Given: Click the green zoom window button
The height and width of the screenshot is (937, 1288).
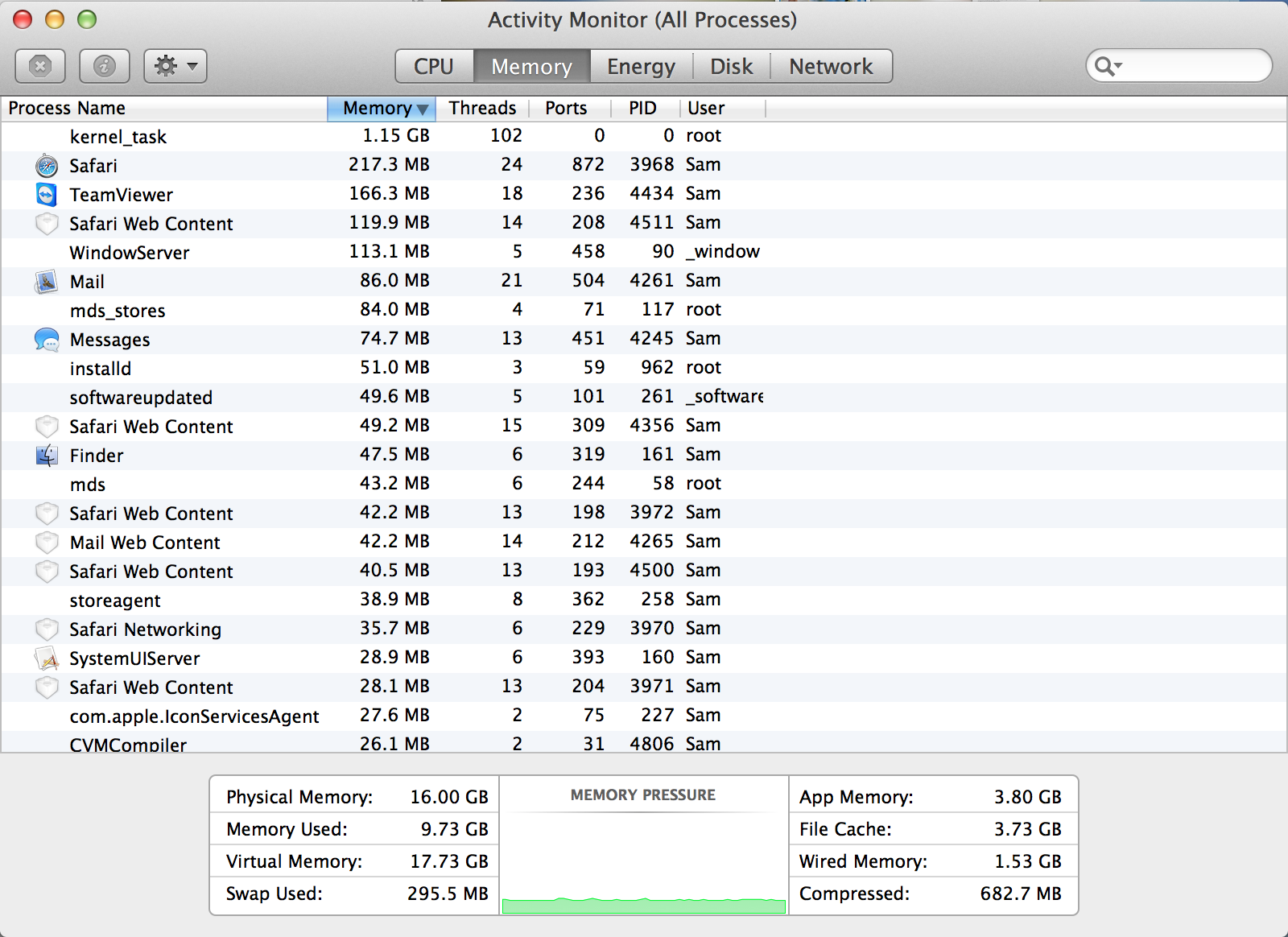Looking at the screenshot, I should [87, 19].
